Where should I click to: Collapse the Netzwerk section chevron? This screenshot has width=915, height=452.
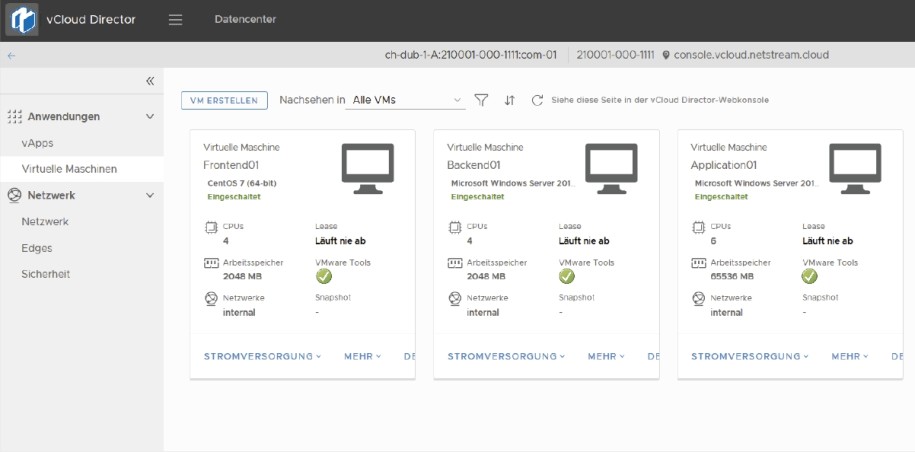tap(150, 195)
